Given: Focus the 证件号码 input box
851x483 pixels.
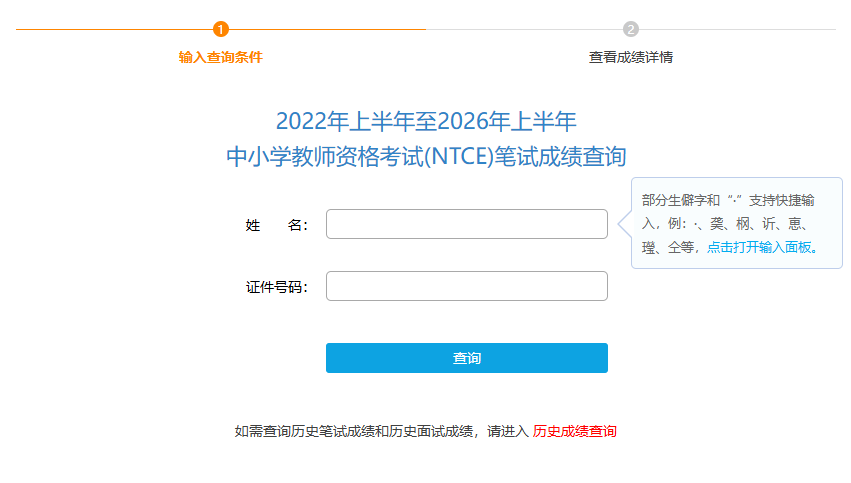Looking at the screenshot, I should [x=466, y=286].
